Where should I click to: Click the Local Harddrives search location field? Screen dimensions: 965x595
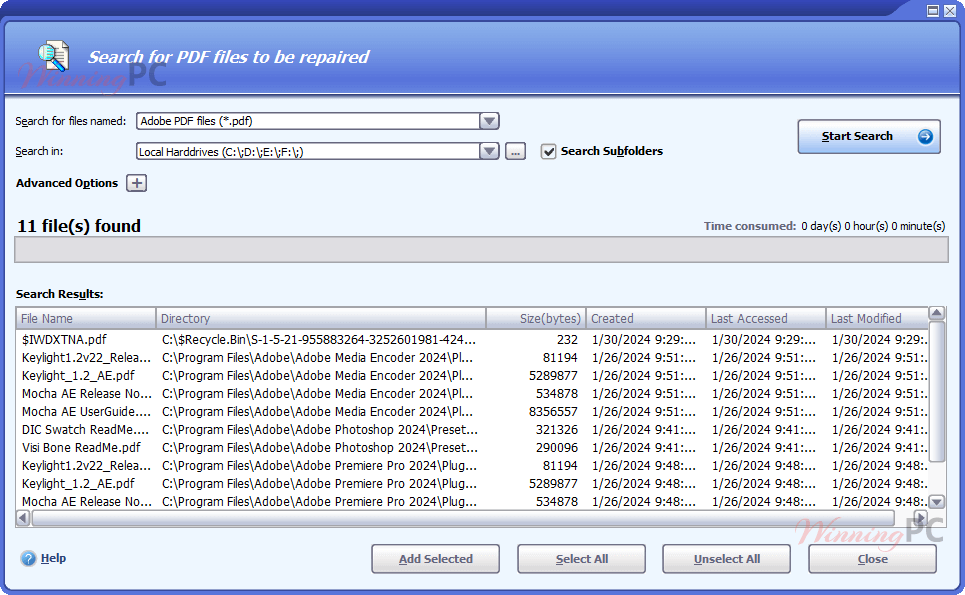click(308, 151)
